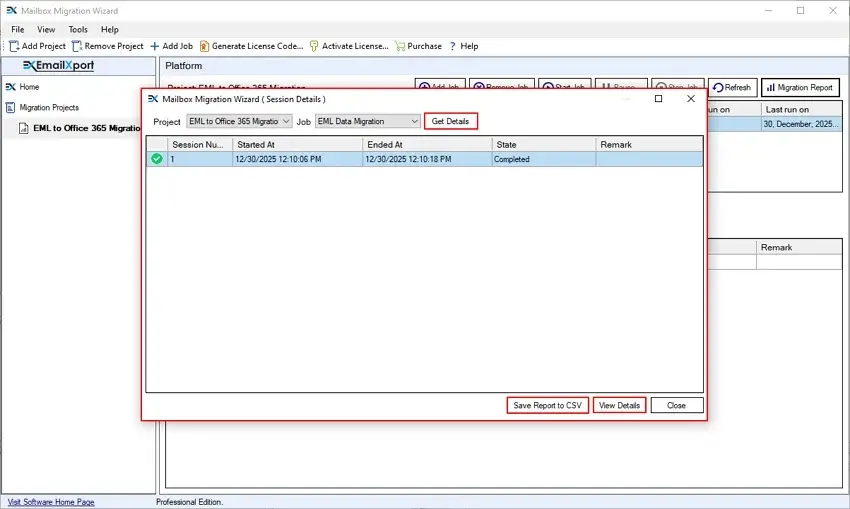Click the Ended At column header
The image size is (850, 509).
coord(428,145)
